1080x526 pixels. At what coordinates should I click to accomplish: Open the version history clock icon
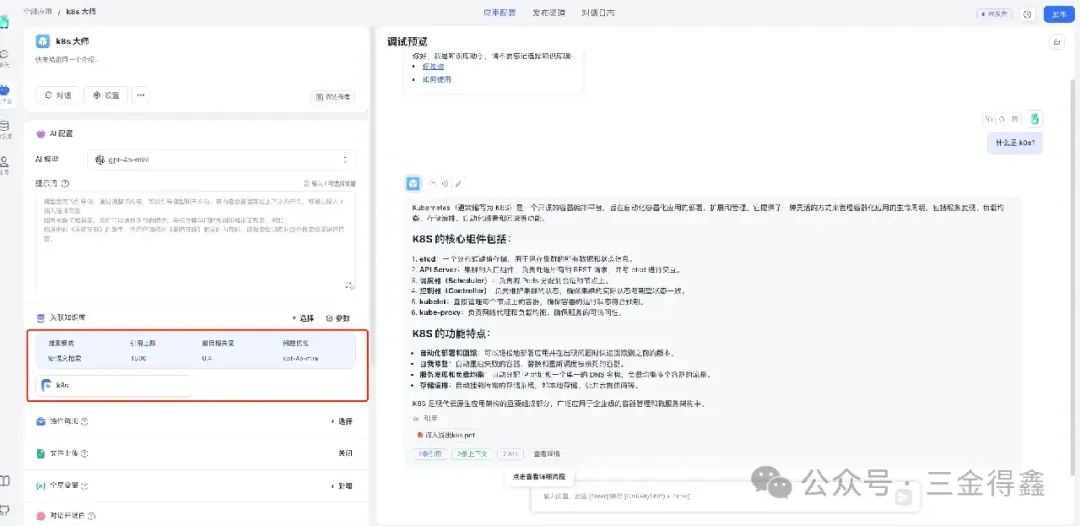1028,14
